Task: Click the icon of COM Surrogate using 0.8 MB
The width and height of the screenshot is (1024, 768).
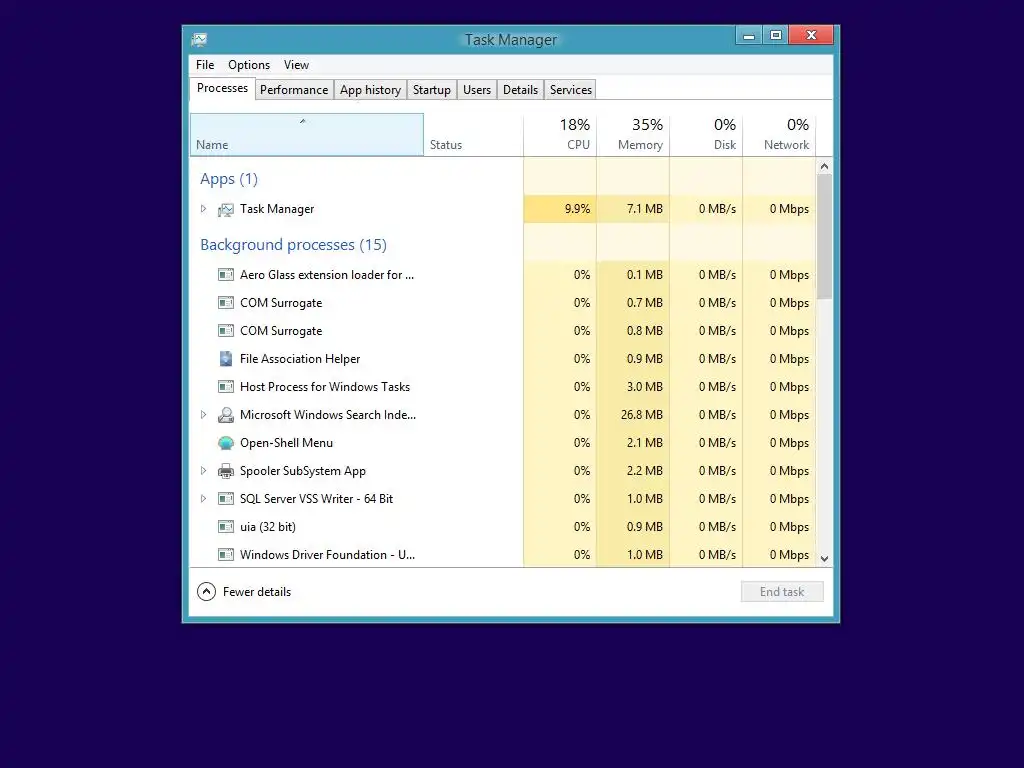Action: click(226, 331)
